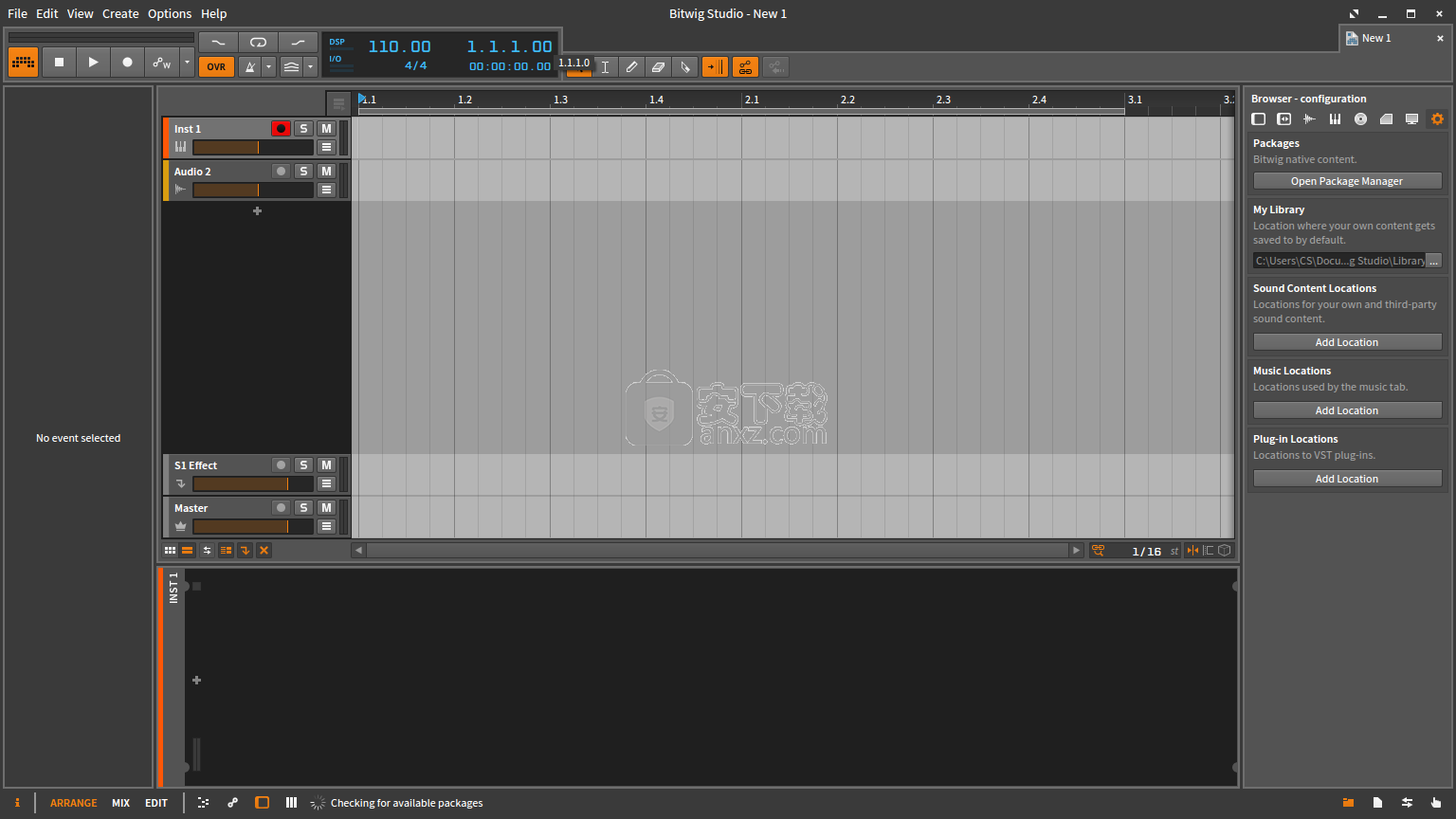1456x819 pixels.
Task: Toggle the arranger timeline view icon
Action: point(188,551)
